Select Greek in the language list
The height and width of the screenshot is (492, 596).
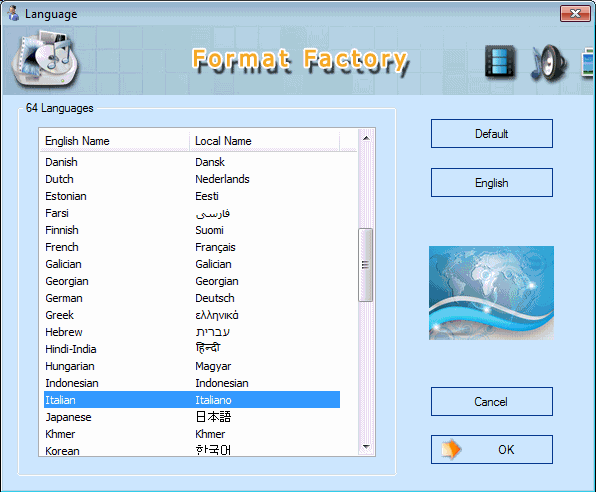59,315
